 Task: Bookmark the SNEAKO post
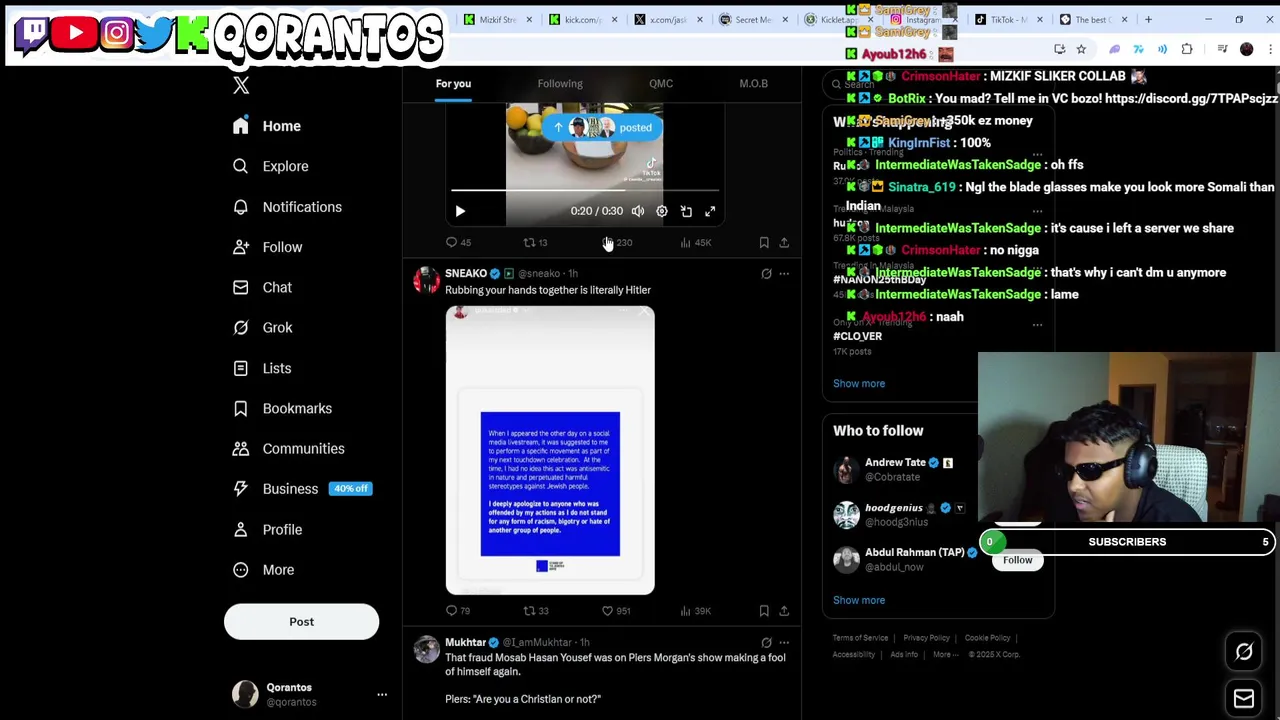[764, 611]
